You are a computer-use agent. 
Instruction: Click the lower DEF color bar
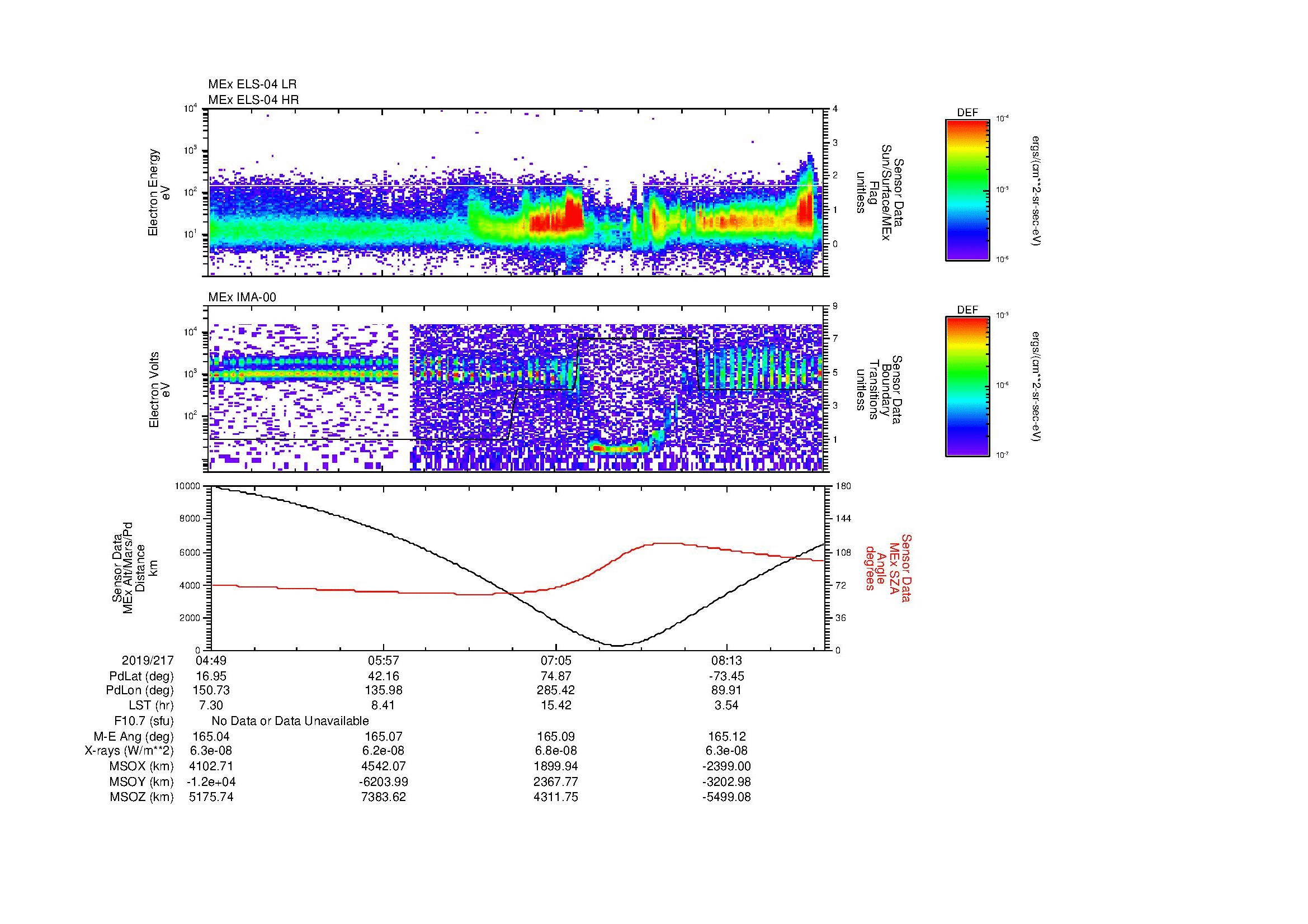click(967, 387)
